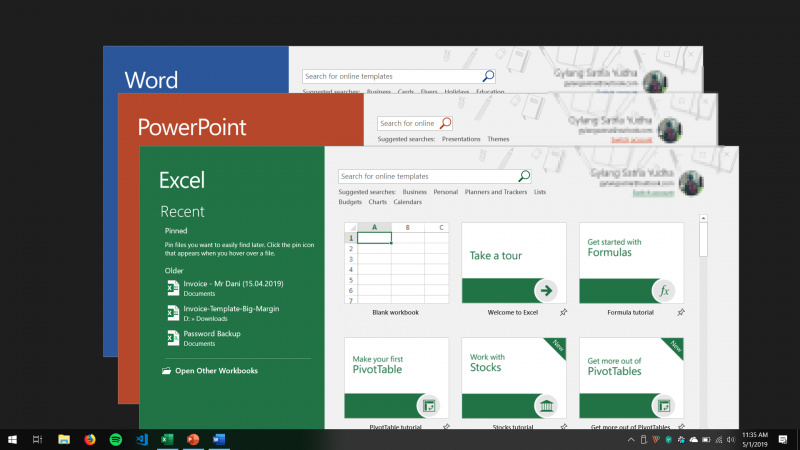
Task: Click the Invoice-Template-Big-Margin file icon
Action: point(173,313)
